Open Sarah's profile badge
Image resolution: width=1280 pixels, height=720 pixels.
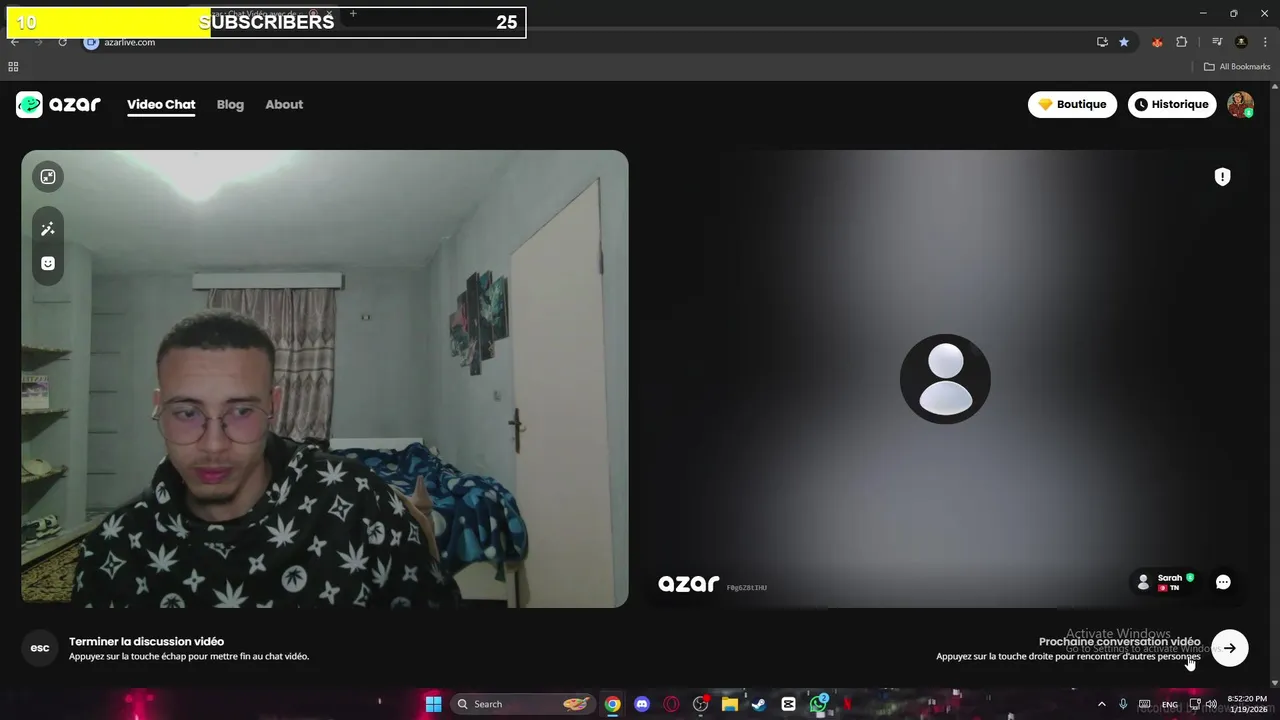pyautogui.click(x=1166, y=582)
